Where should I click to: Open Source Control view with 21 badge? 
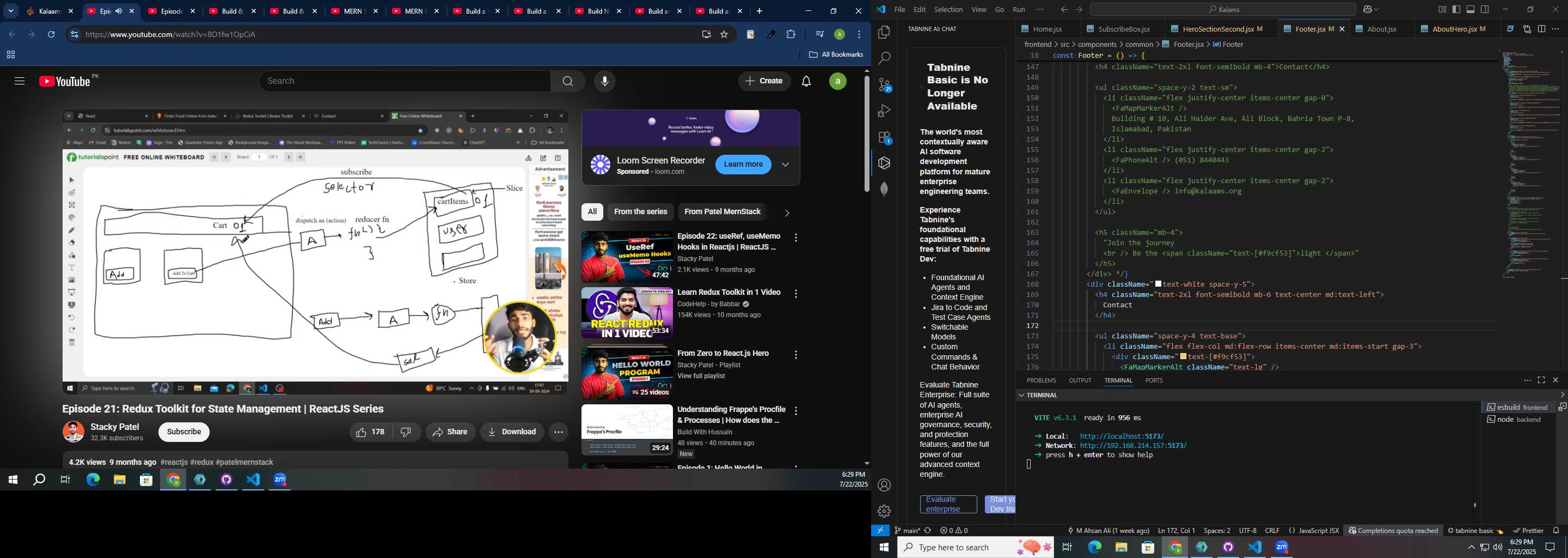[x=884, y=86]
